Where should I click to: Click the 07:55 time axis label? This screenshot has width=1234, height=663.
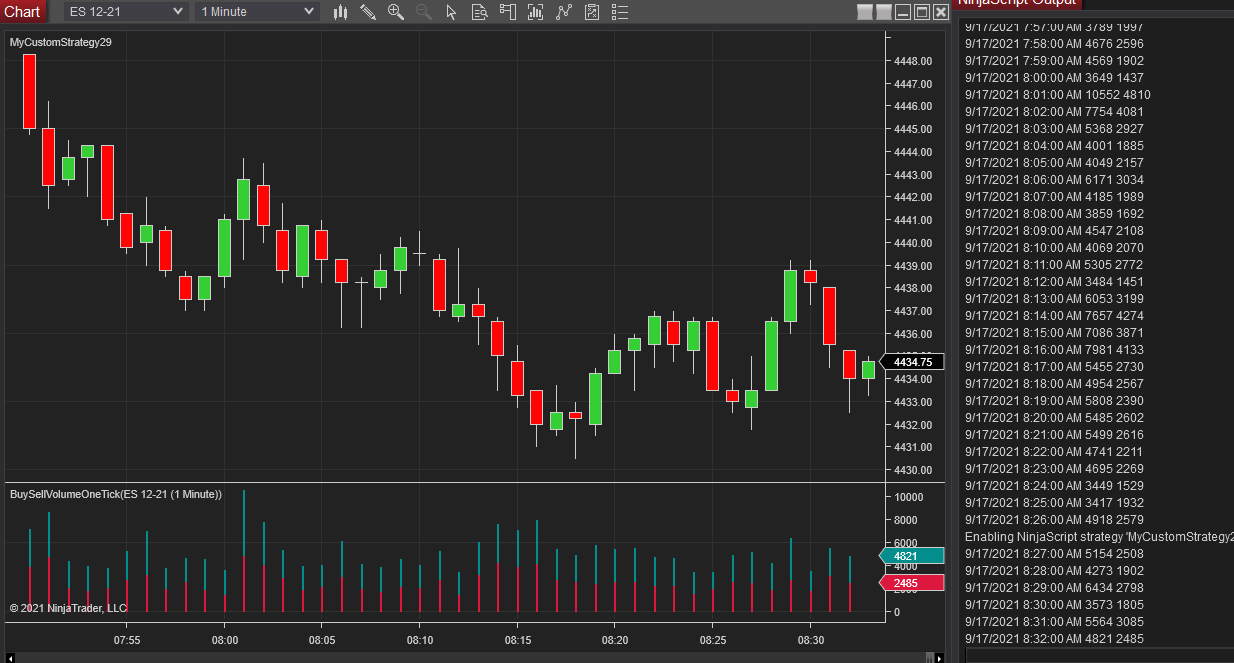pyautogui.click(x=127, y=639)
